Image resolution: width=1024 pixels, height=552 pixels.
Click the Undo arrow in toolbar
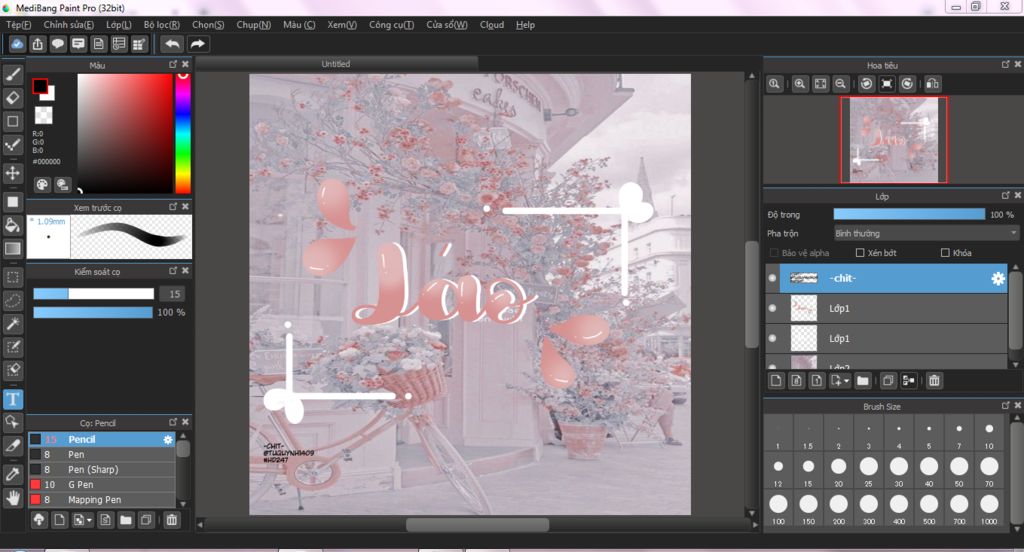pyautogui.click(x=172, y=44)
